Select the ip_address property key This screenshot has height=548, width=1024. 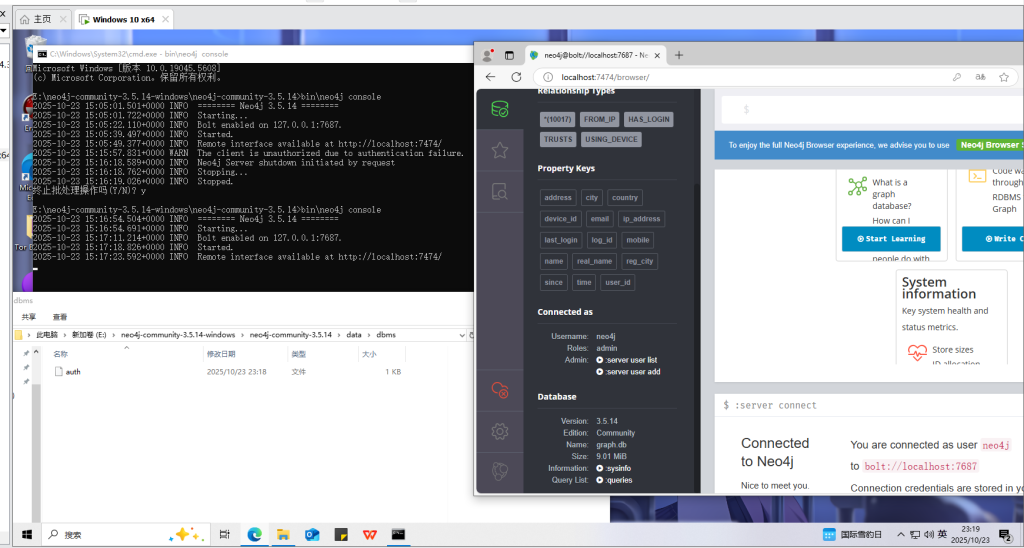pos(640,219)
